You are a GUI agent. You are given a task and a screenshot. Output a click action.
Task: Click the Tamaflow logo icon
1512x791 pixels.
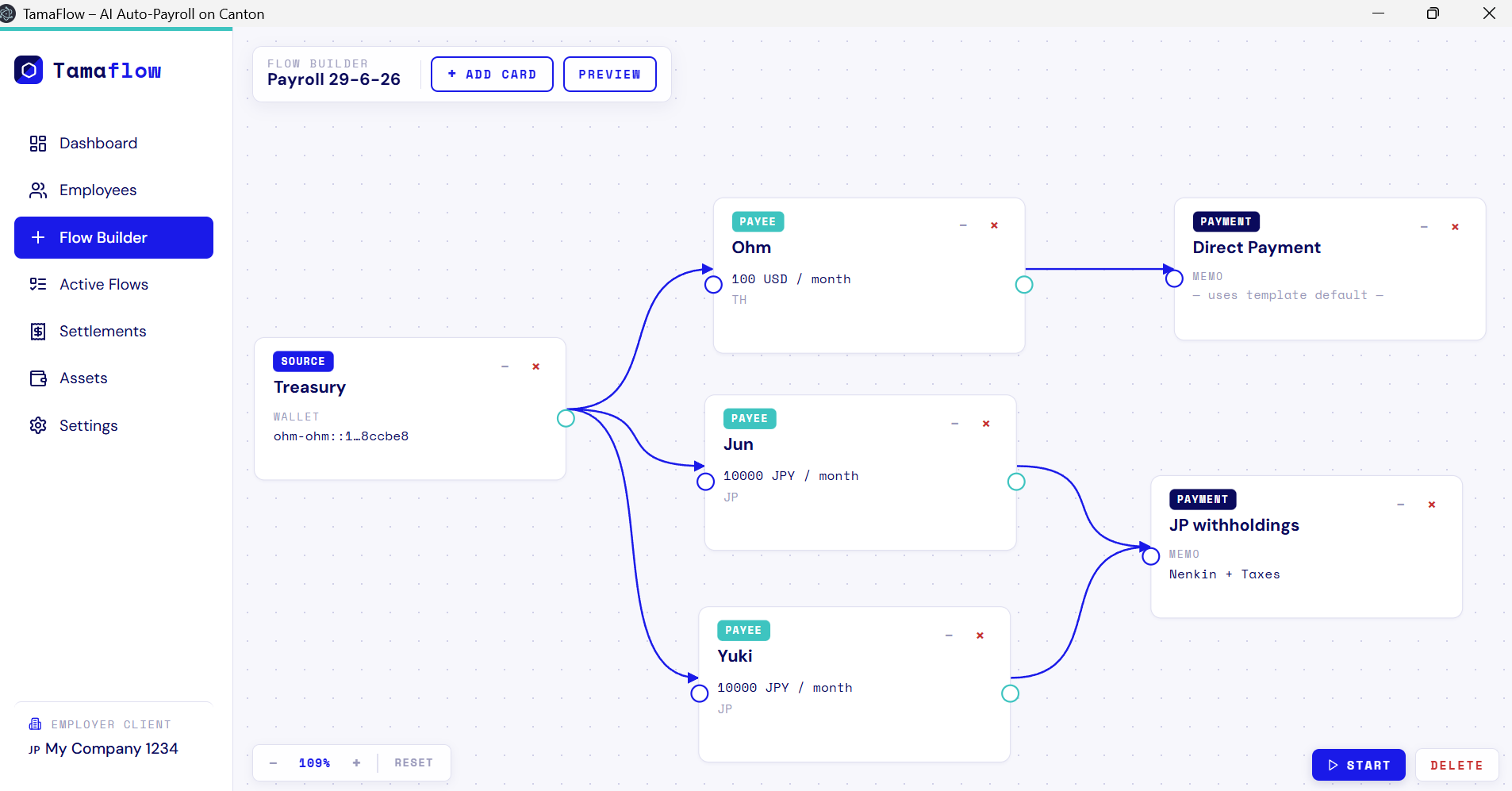[x=29, y=70]
